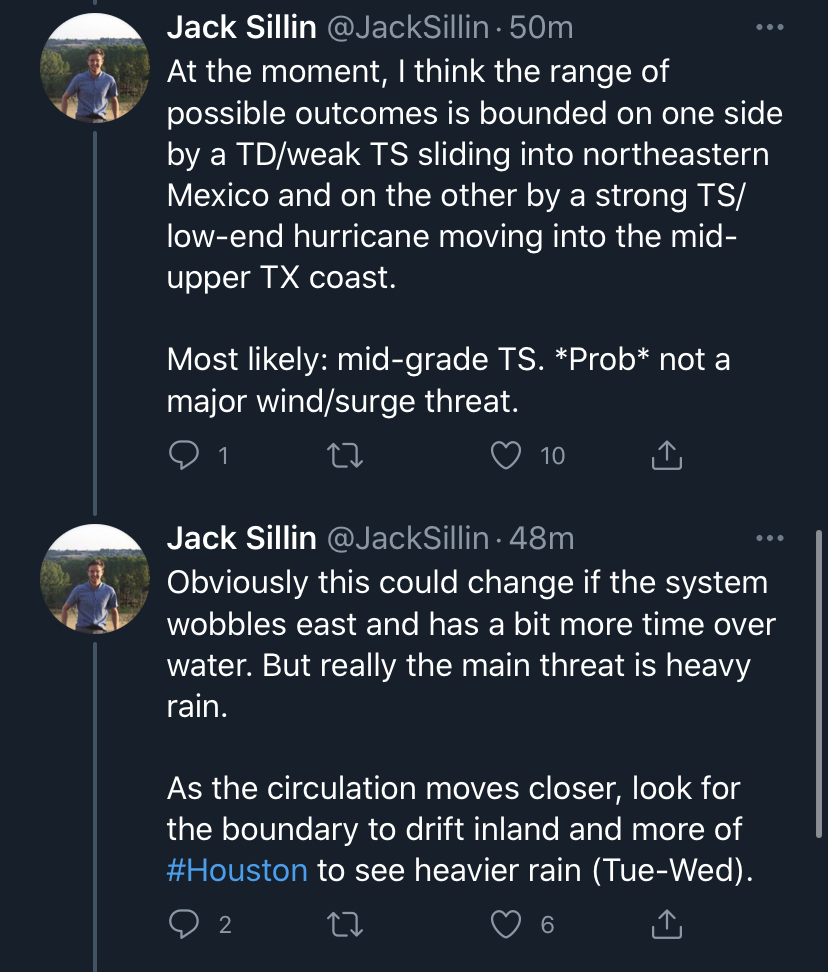Viewport: 828px width, 972px height.
Task: Open the #Houston hashtag link
Action: (x=237, y=869)
